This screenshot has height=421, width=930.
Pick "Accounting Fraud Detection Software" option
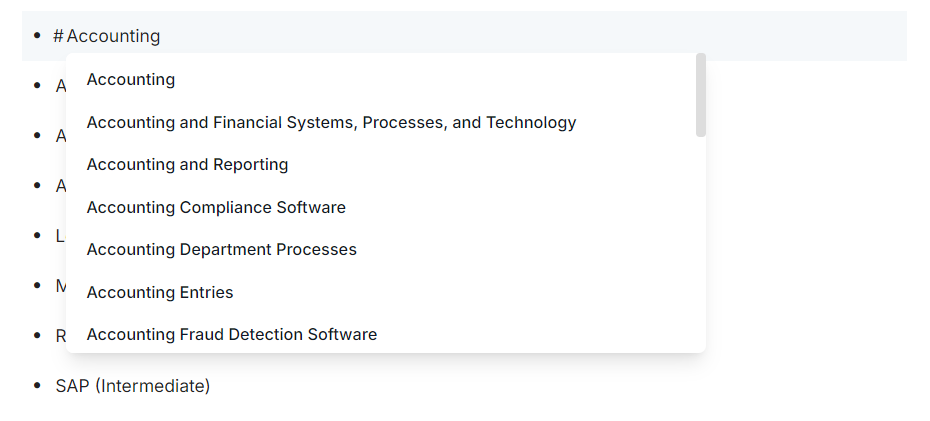click(x=231, y=335)
